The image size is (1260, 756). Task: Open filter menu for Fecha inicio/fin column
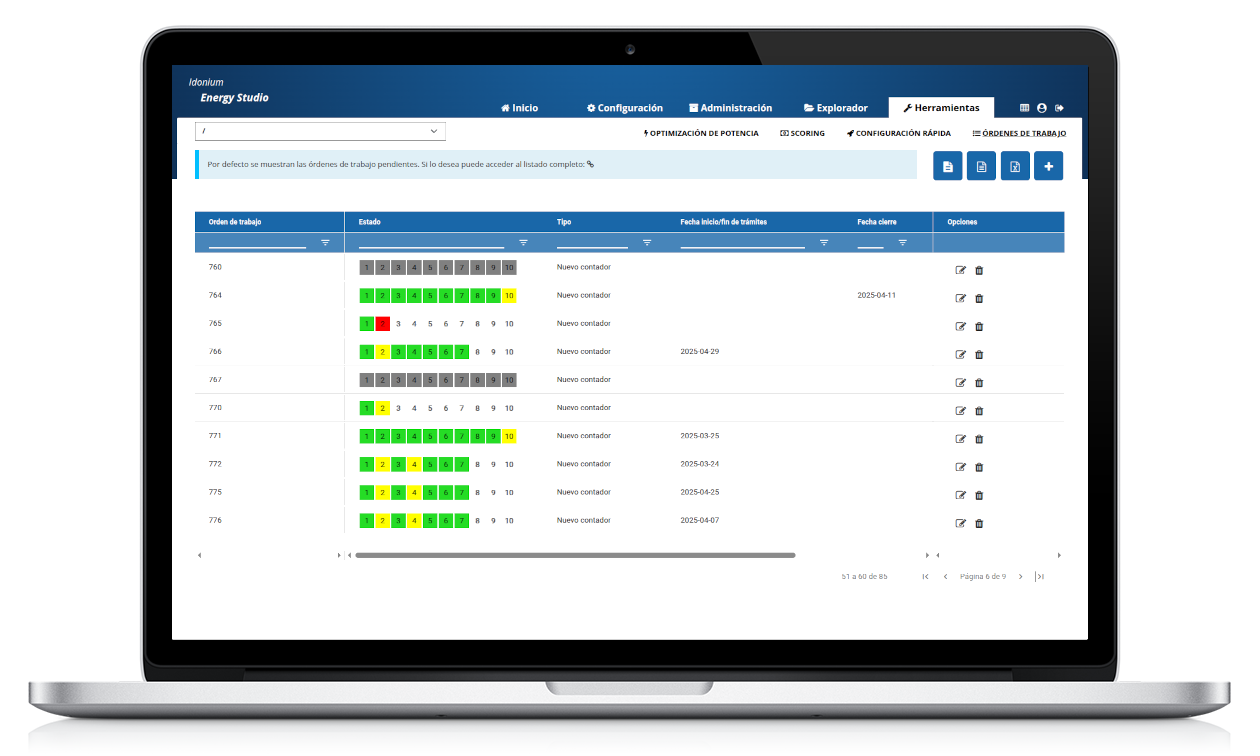[x=824, y=242]
